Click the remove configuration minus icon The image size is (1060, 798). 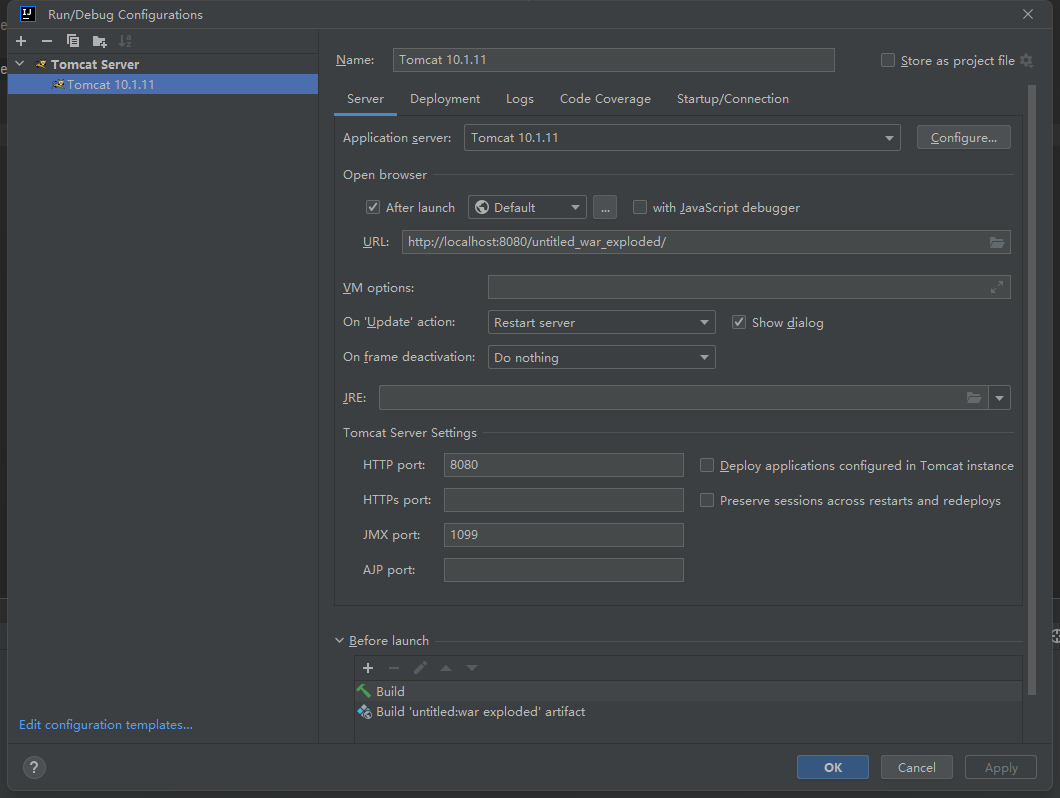(x=46, y=41)
